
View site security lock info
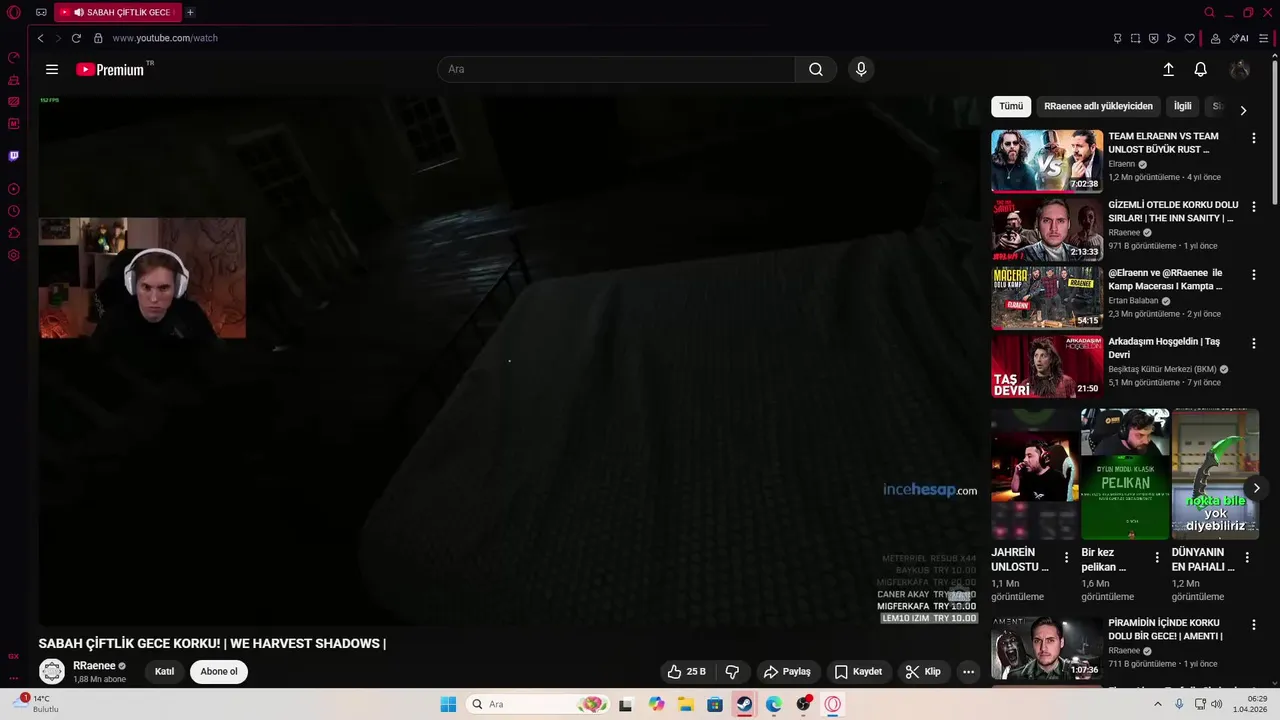coord(98,38)
